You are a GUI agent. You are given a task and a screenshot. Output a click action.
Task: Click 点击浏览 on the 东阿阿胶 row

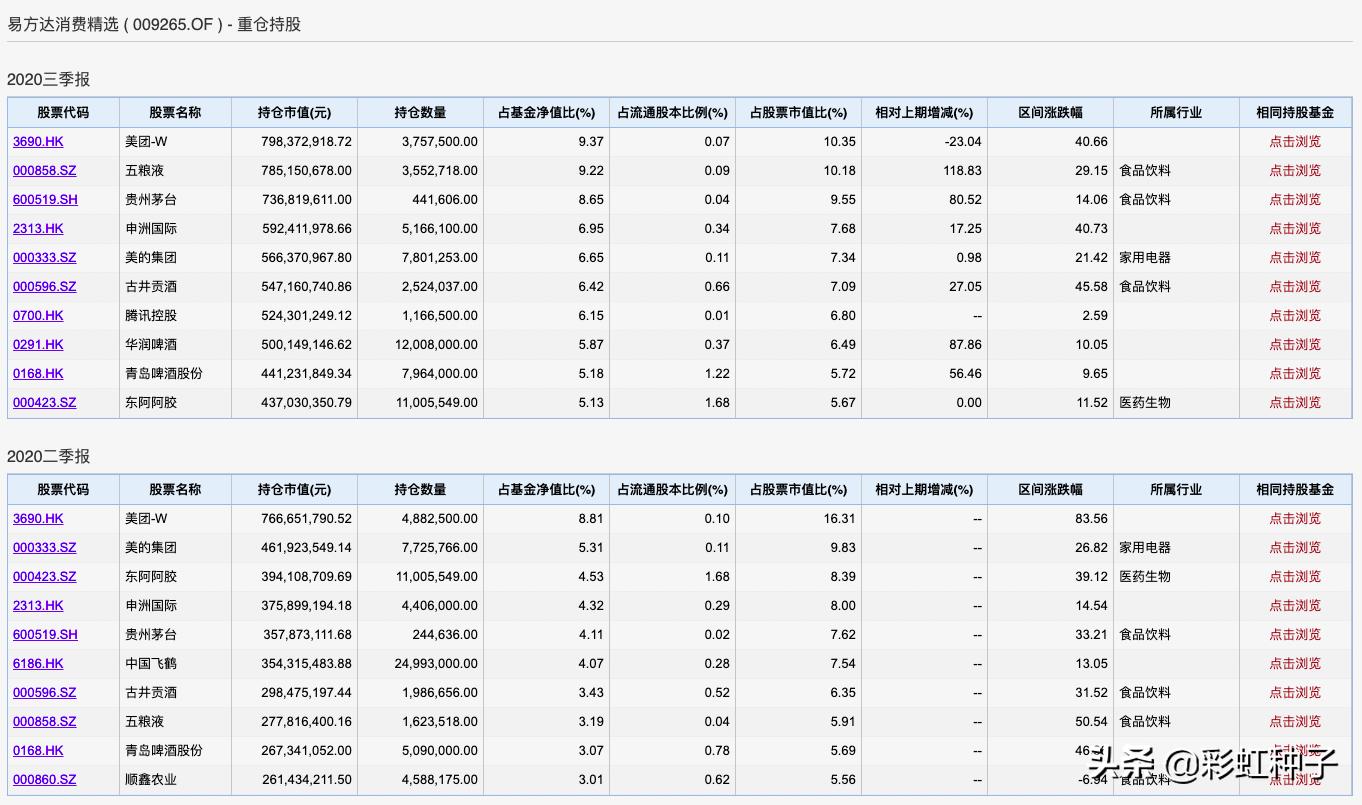pos(1296,402)
